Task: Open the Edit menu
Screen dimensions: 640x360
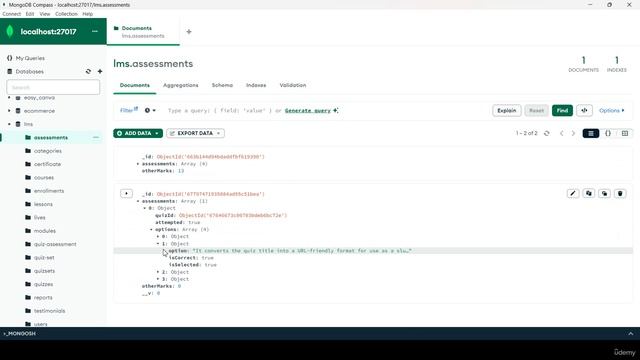Action: 30,14
